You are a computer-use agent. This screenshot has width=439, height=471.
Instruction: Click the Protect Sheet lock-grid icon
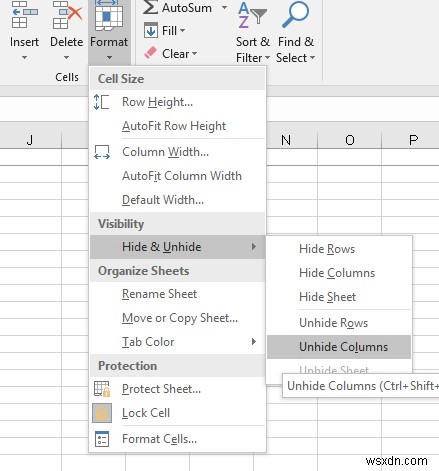point(102,389)
